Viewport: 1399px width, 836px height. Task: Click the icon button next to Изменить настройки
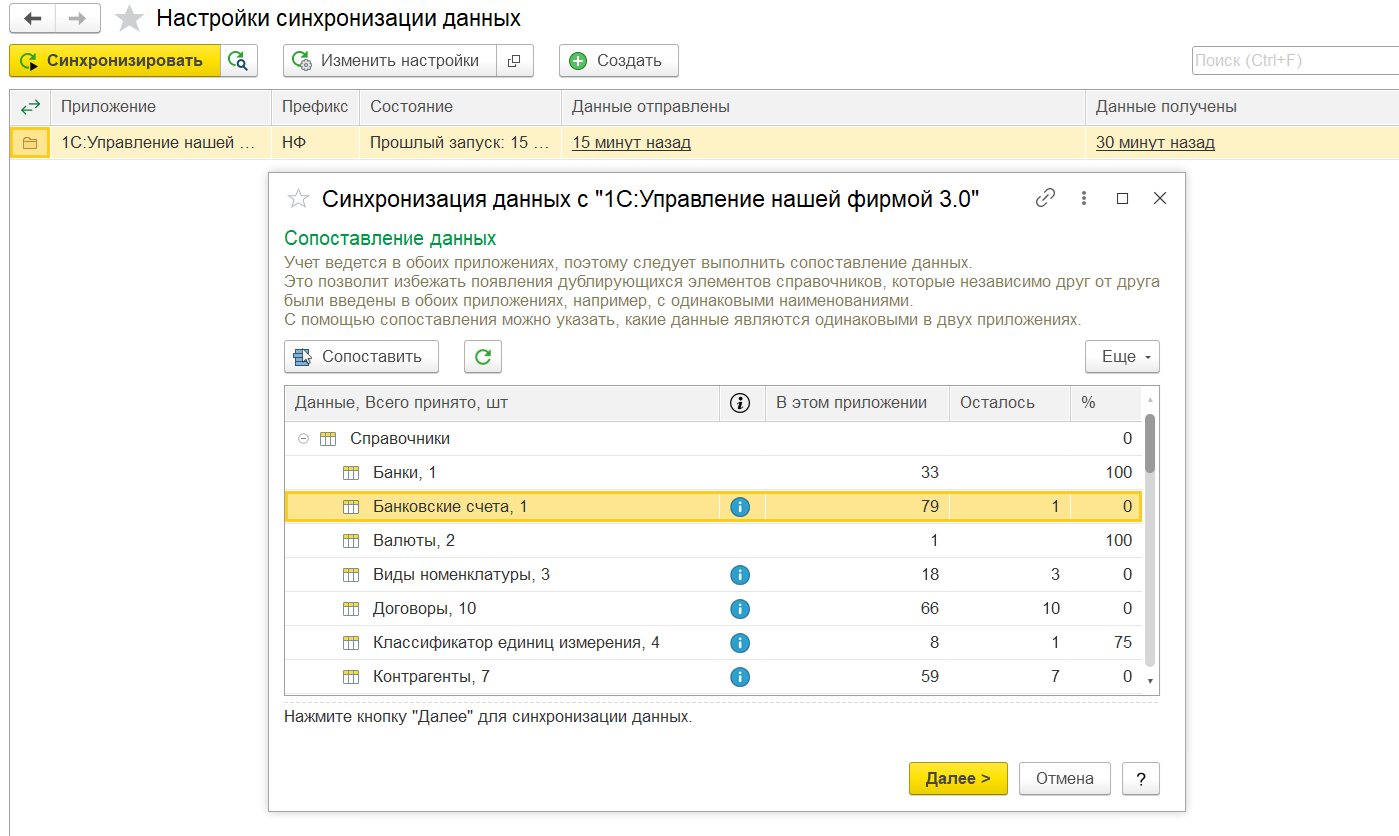[x=514, y=61]
